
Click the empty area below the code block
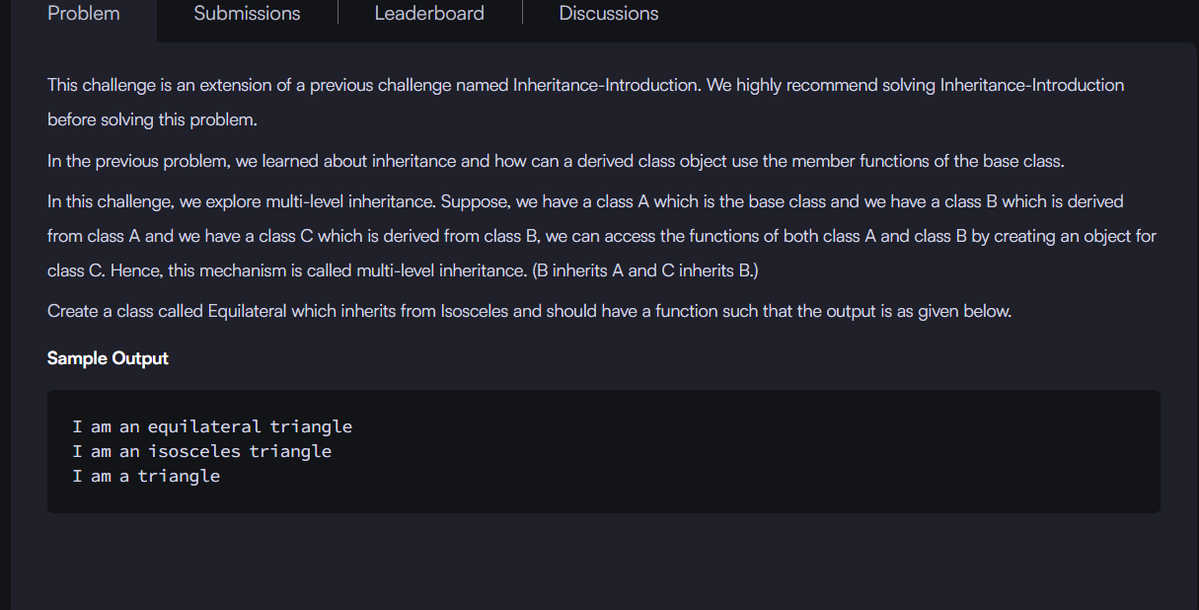point(600,560)
